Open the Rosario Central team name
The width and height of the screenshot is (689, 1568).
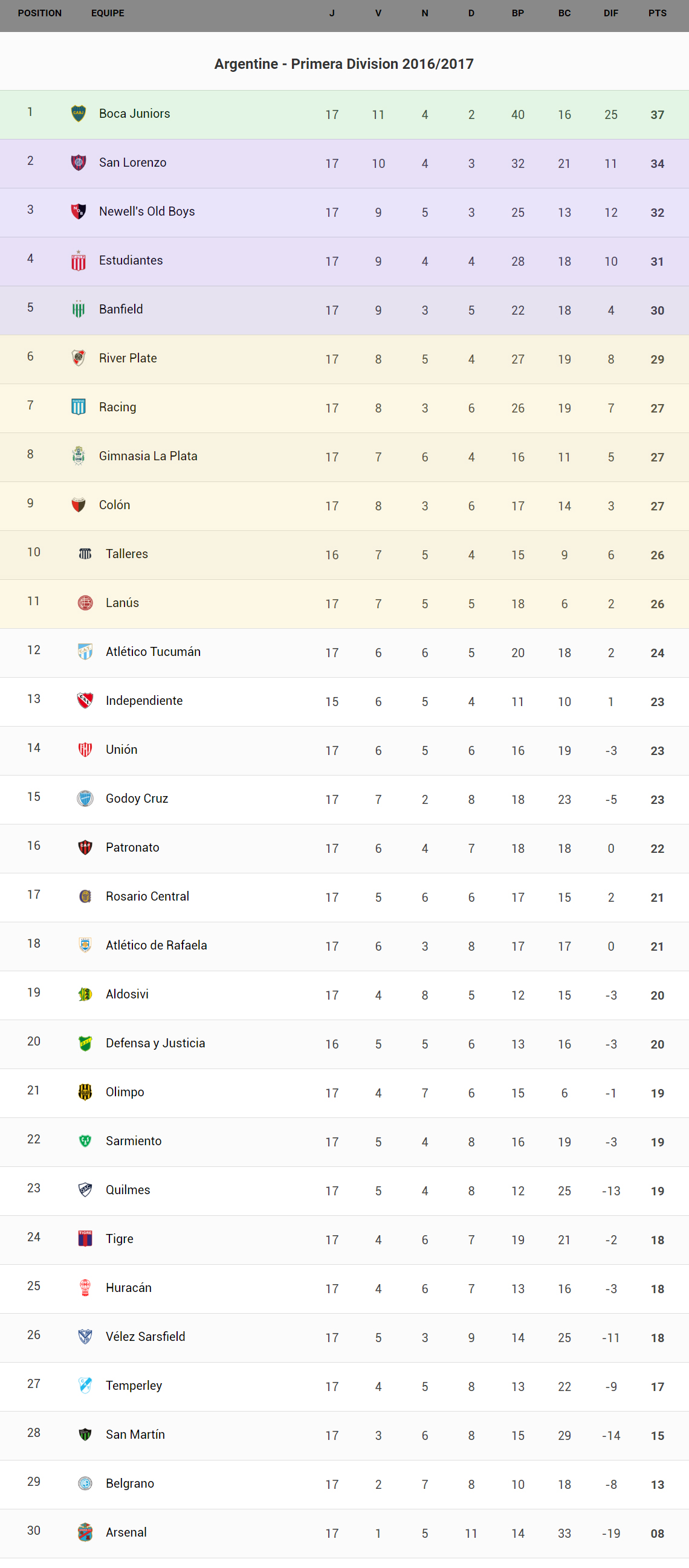[147, 896]
